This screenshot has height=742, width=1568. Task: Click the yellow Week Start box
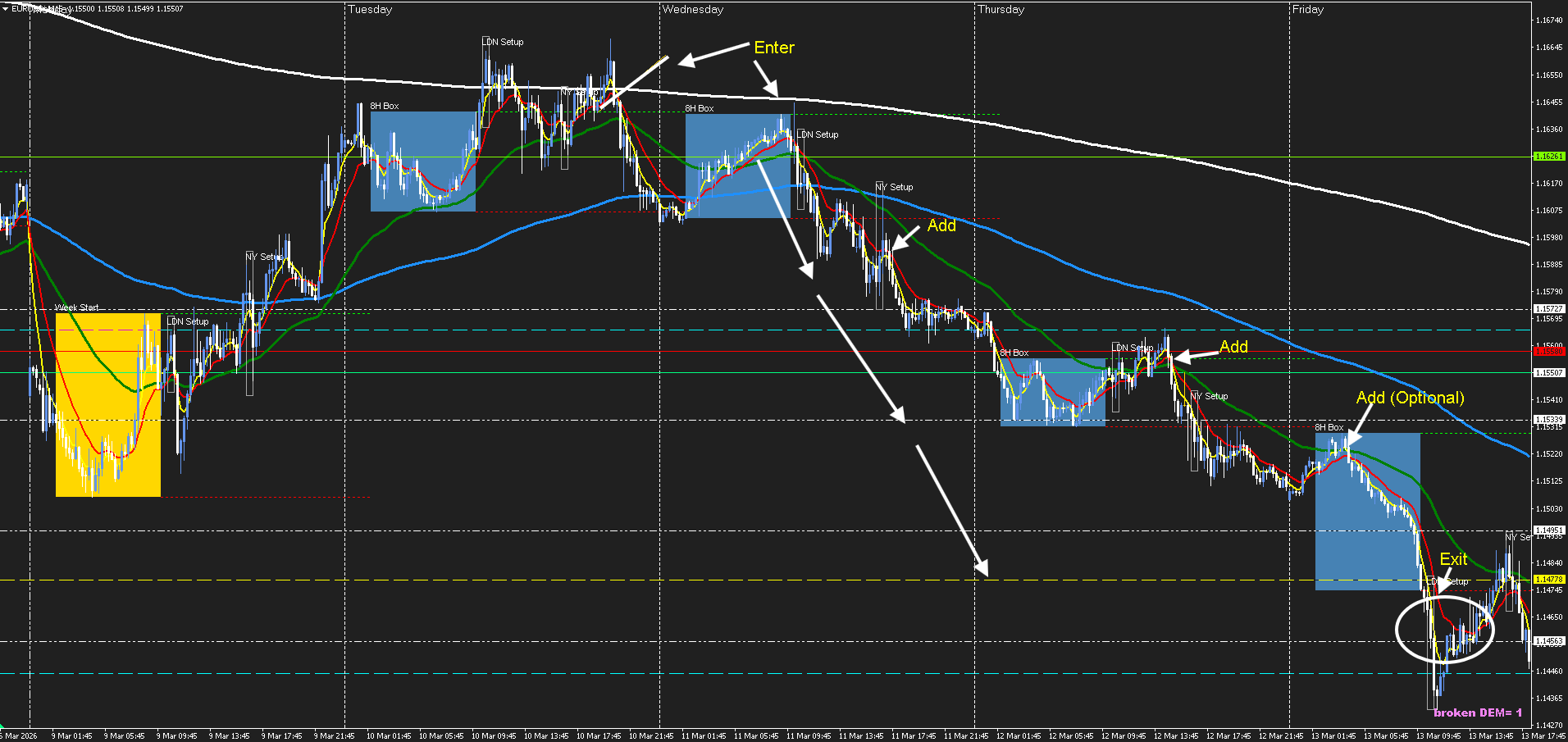107,405
